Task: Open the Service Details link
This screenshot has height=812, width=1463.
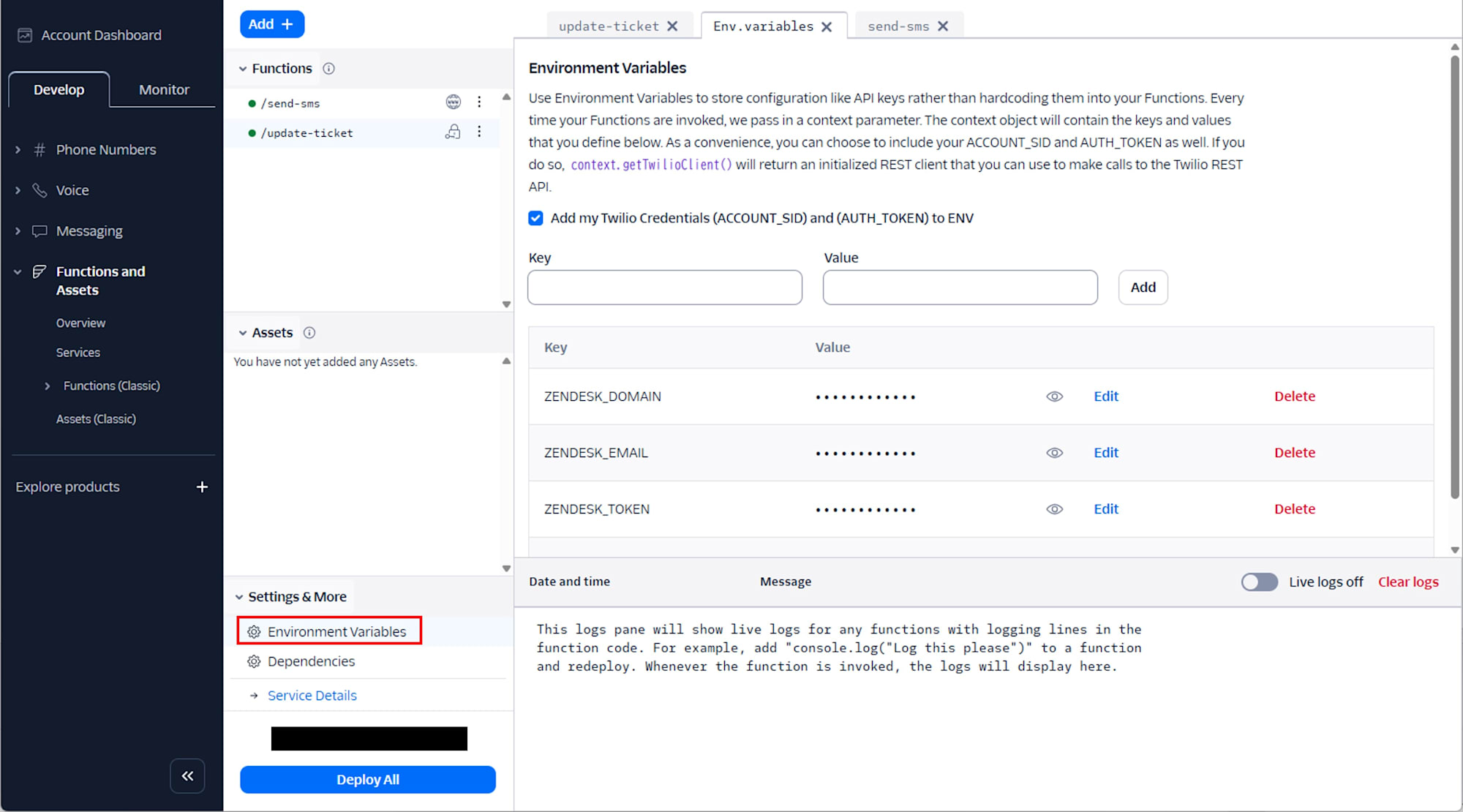Action: pyautogui.click(x=312, y=696)
